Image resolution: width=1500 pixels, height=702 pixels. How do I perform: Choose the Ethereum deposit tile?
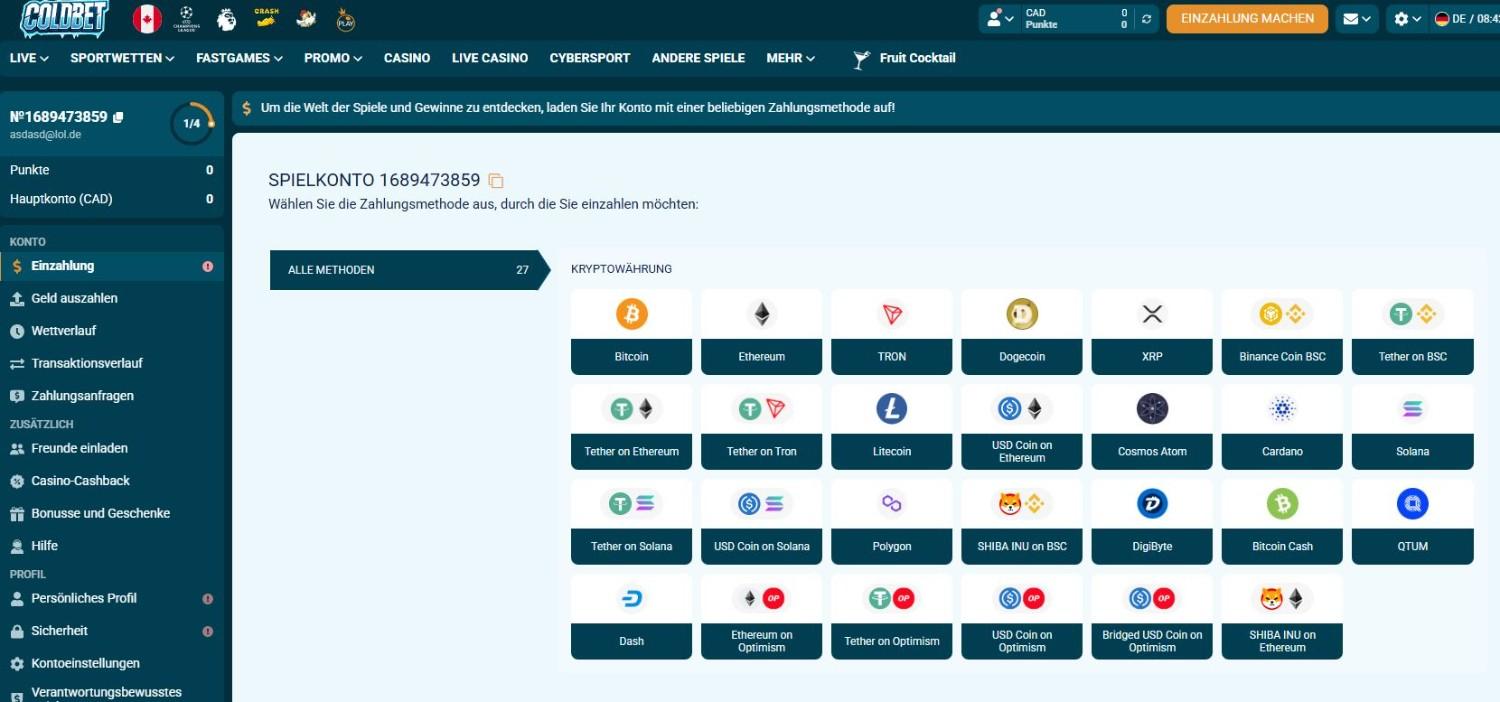point(761,332)
